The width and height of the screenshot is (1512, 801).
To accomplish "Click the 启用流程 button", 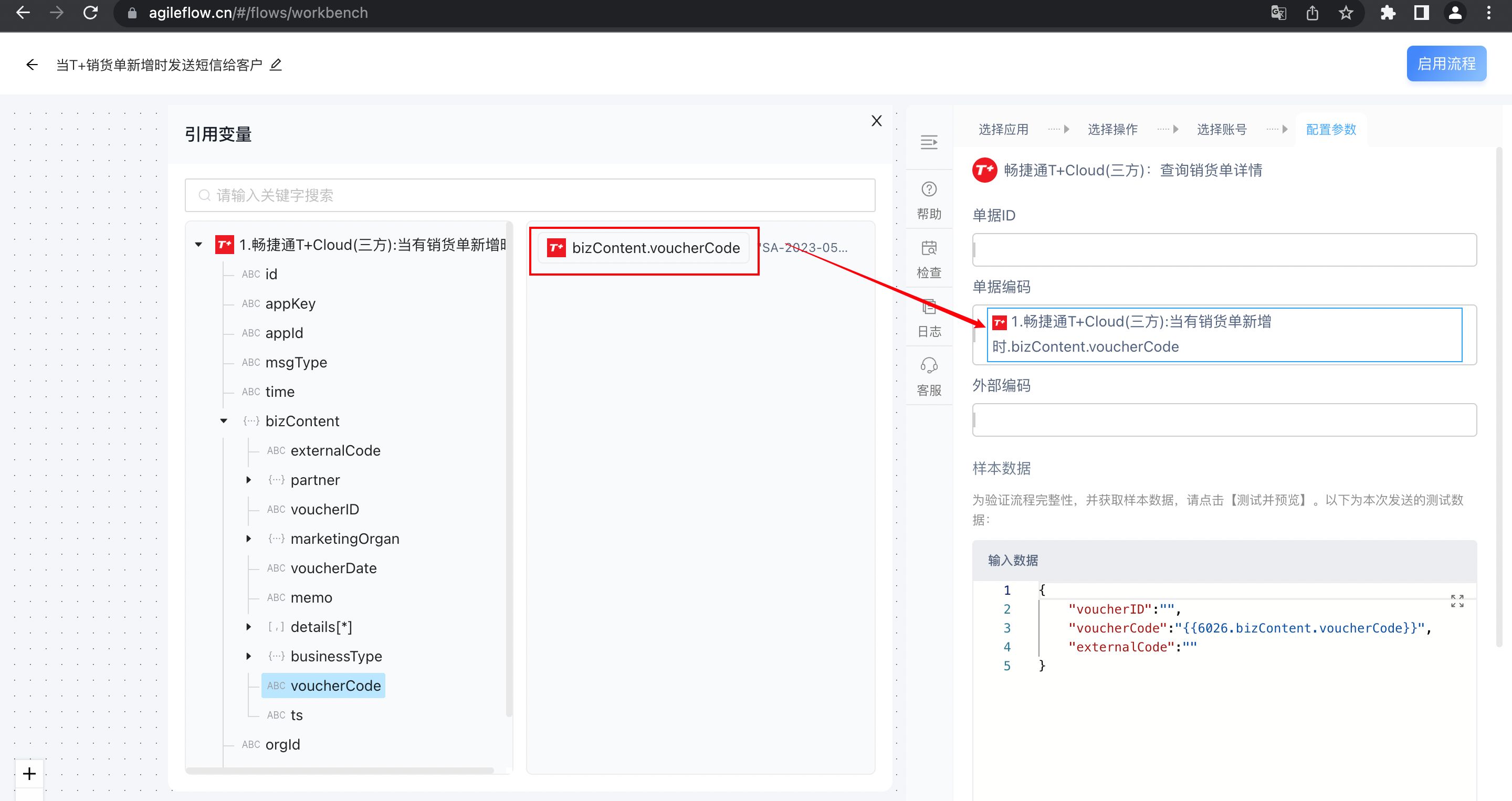I will pos(1446,64).
